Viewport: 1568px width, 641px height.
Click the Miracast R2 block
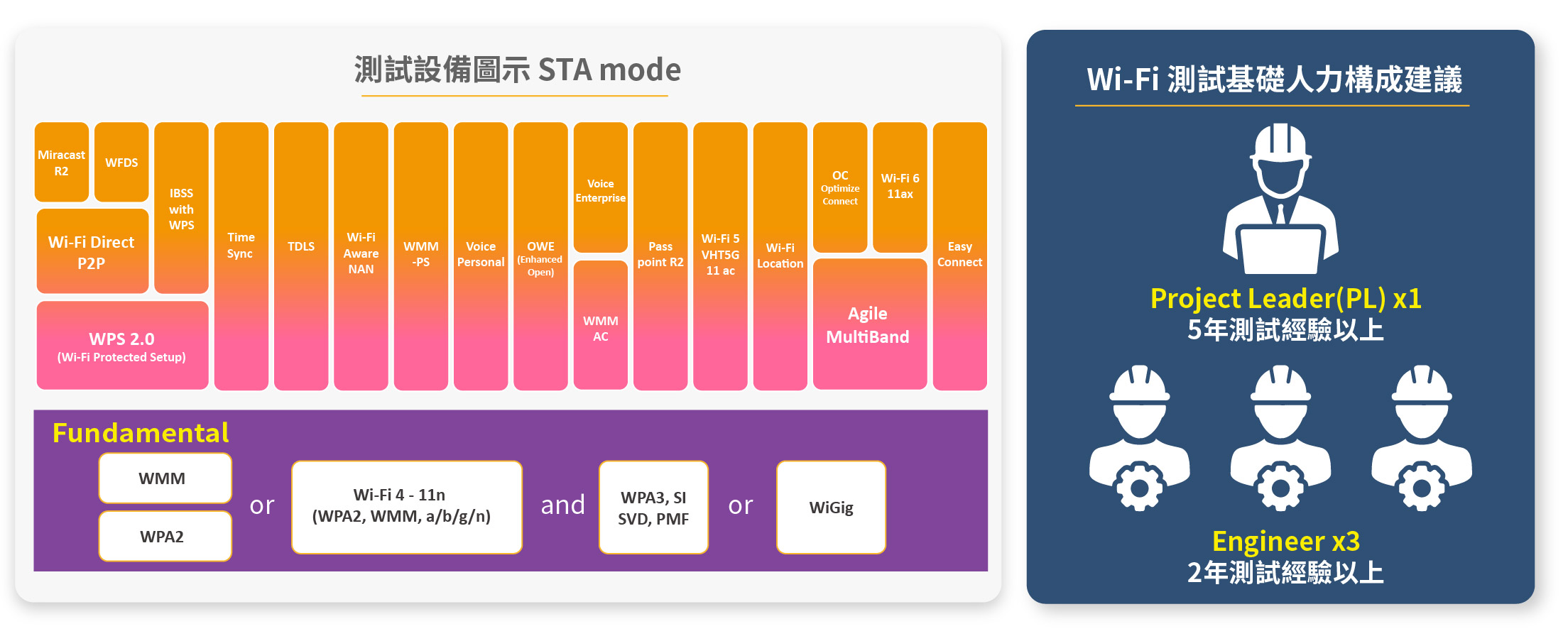click(x=62, y=162)
